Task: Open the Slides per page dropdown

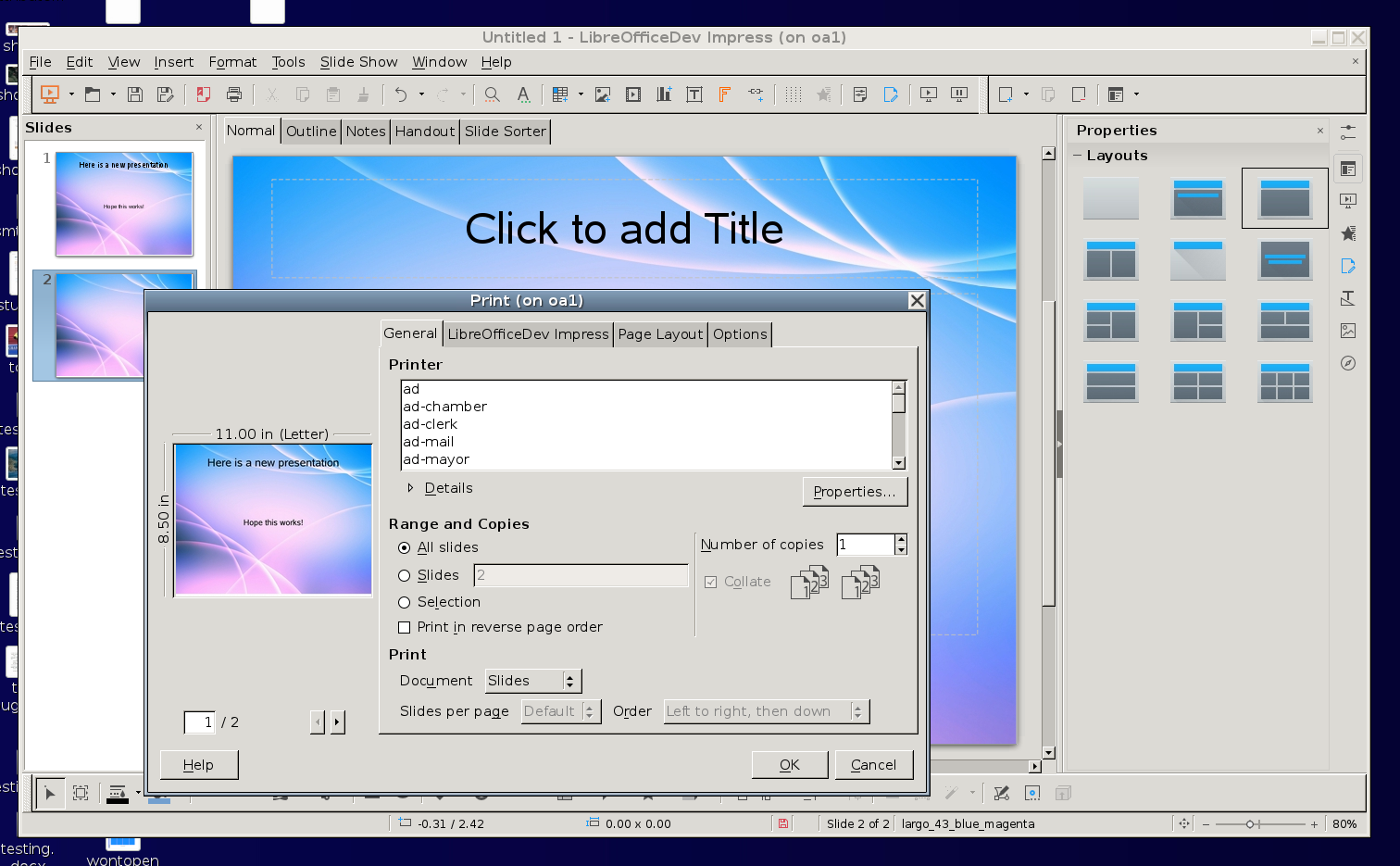Action: pyautogui.click(x=561, y=712)
